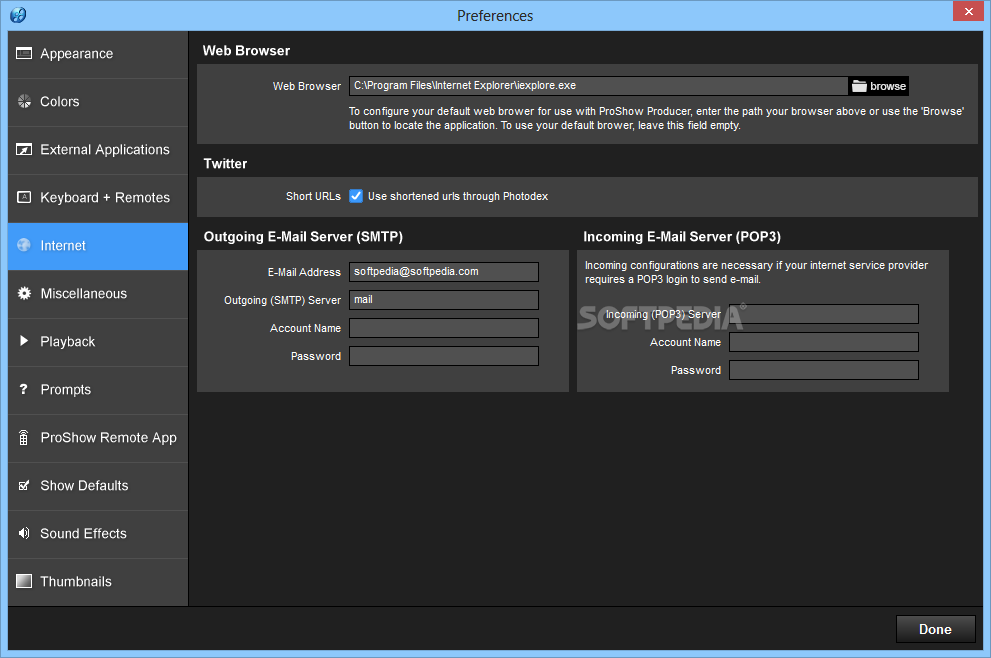Close the Preferences window
Image resolution: width=991 pixels, height=658 pixels.
pos(968,11)
